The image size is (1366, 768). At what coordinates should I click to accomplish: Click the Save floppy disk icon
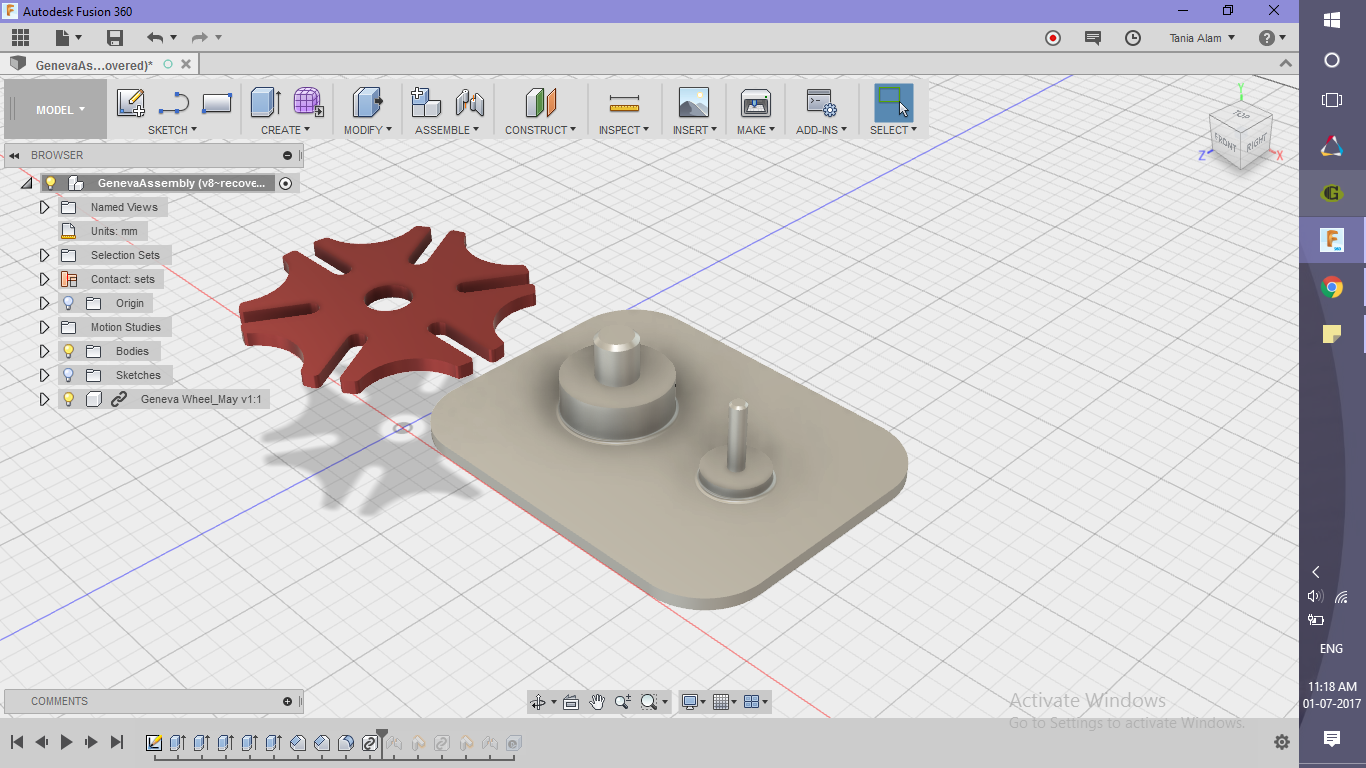point(115,38)
